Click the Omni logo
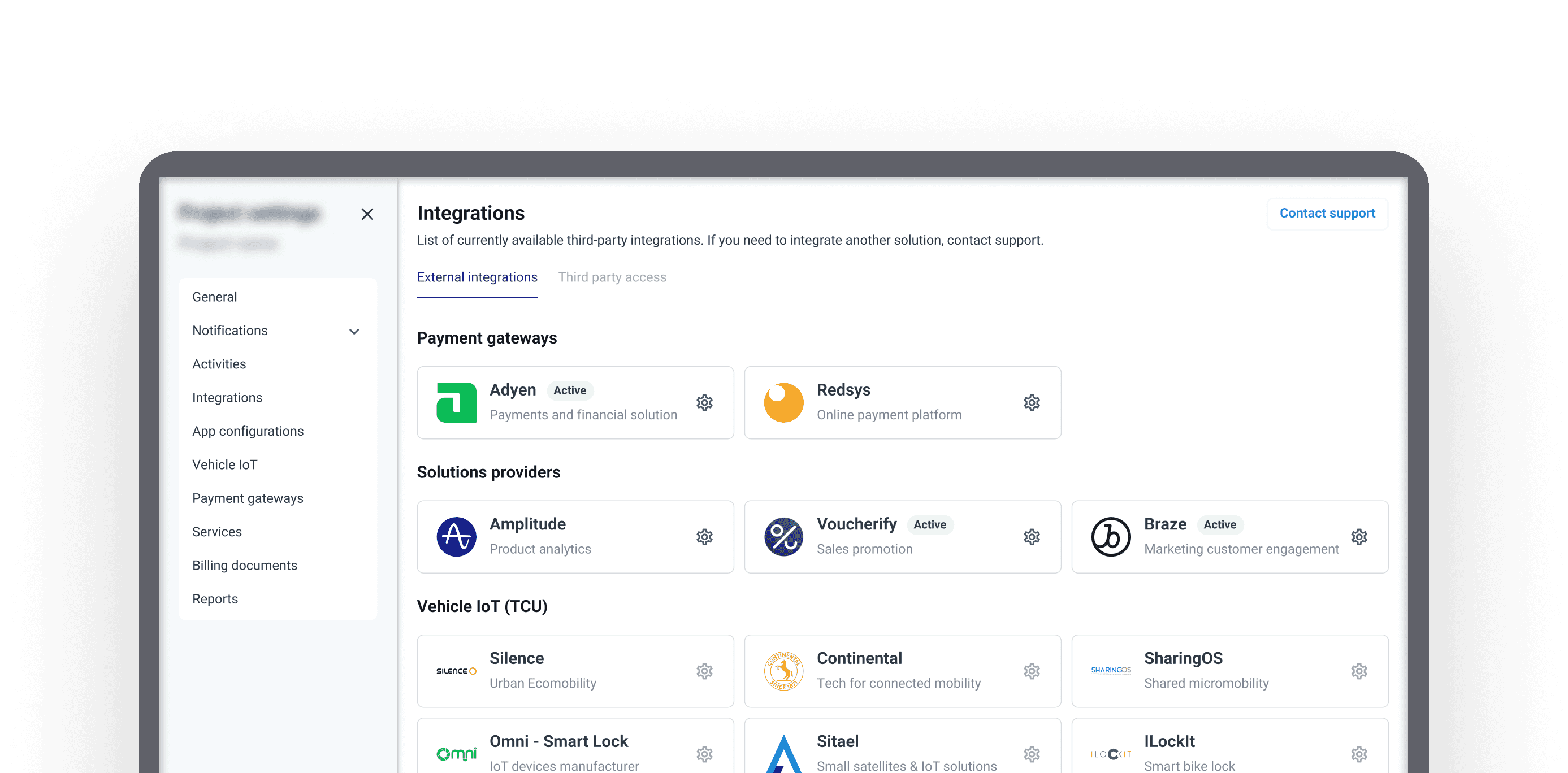Image resolution: width=1568 pixels, height=773 pixels. pyautogui.click(x=457, y=754)
